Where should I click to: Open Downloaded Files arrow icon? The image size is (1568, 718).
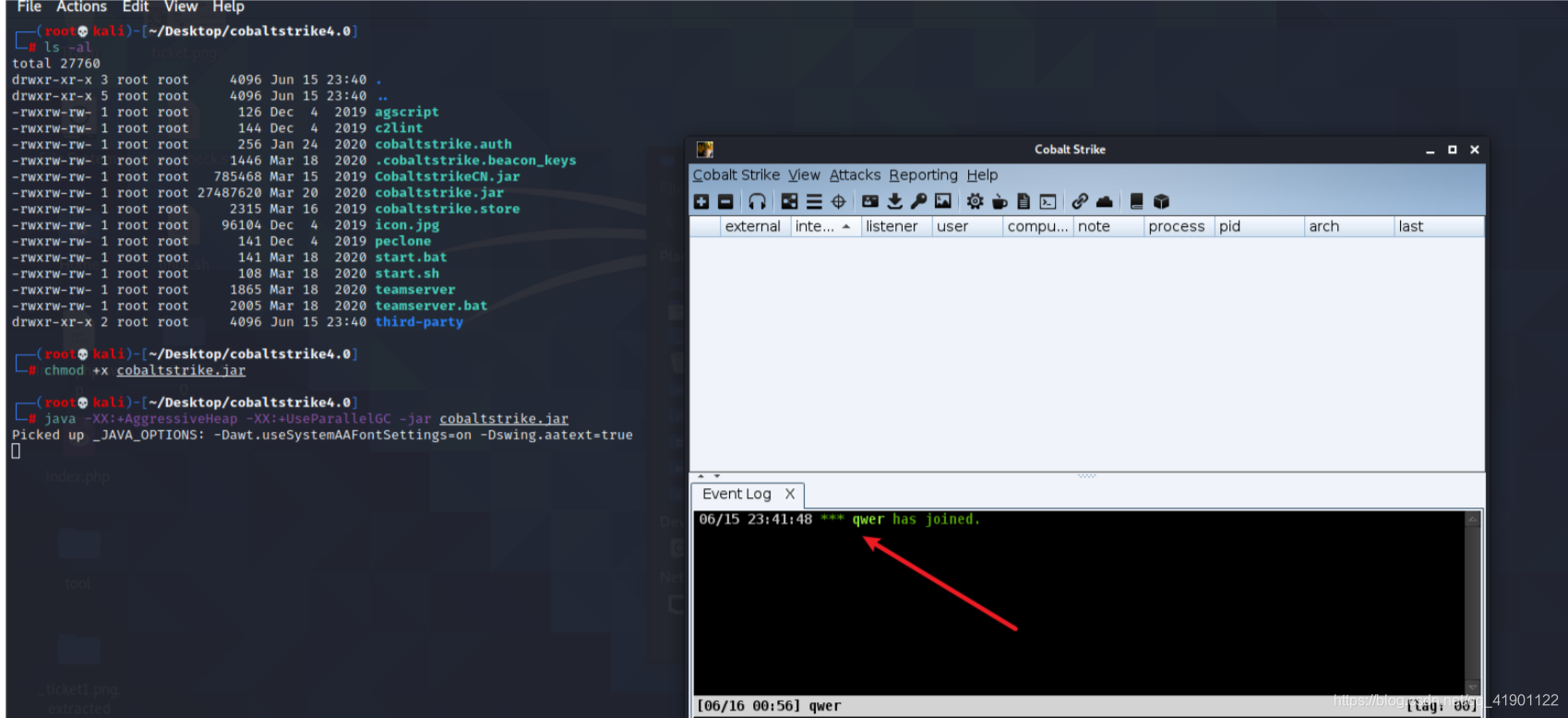[894, 201]
